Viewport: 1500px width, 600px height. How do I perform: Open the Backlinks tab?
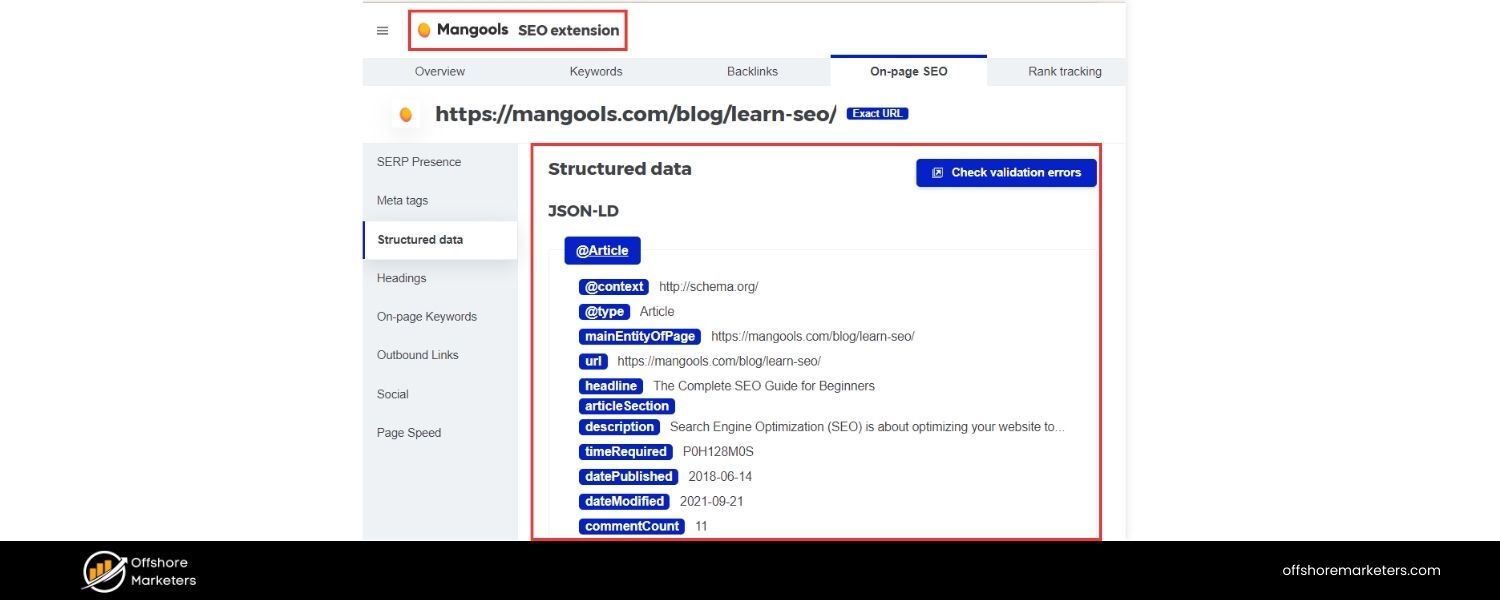click(752, 72)
